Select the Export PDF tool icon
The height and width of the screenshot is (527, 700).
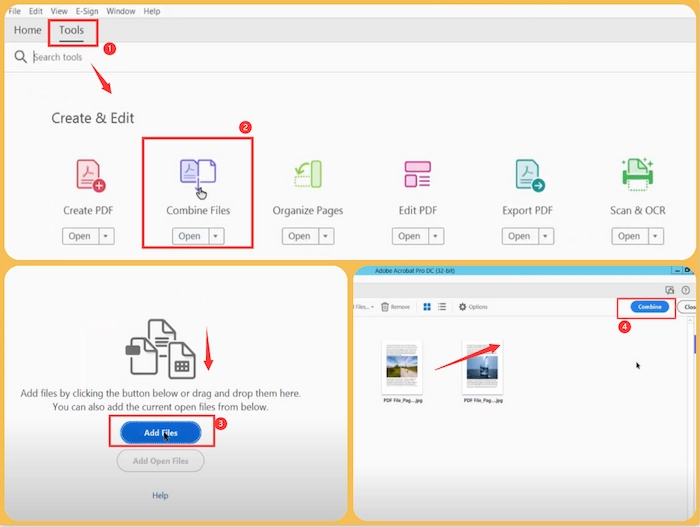click(528, 175)
